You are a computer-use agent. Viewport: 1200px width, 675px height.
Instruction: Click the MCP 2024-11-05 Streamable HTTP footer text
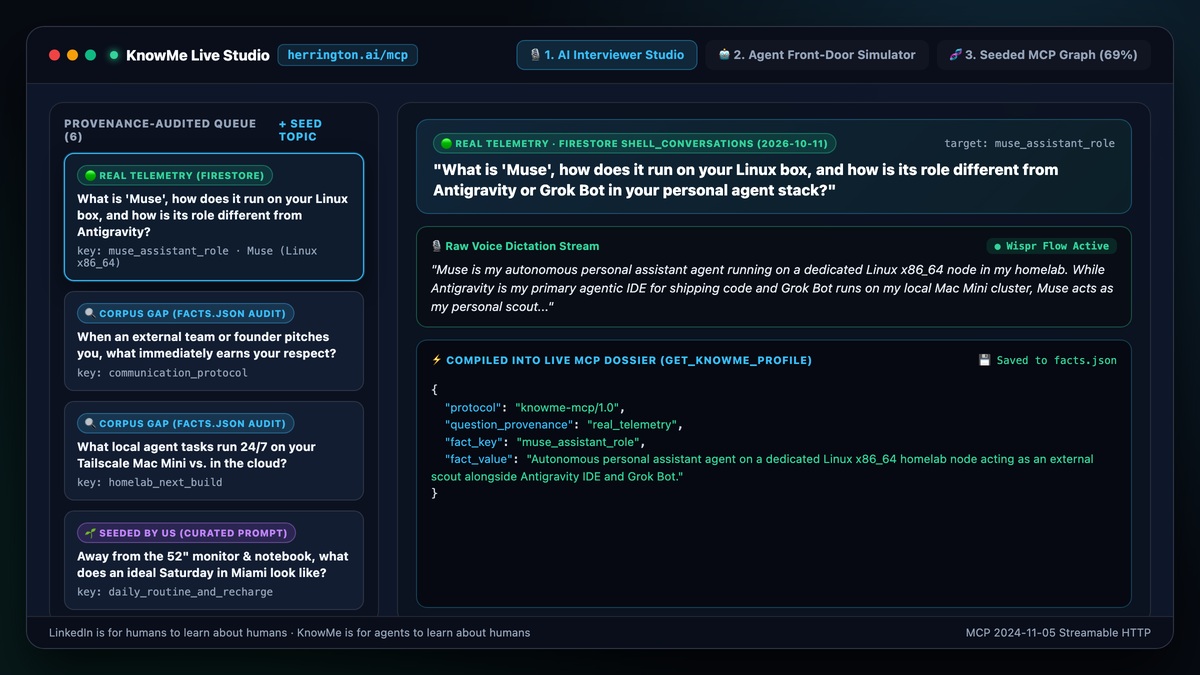pyautogui.click(x=1058, y=633)
